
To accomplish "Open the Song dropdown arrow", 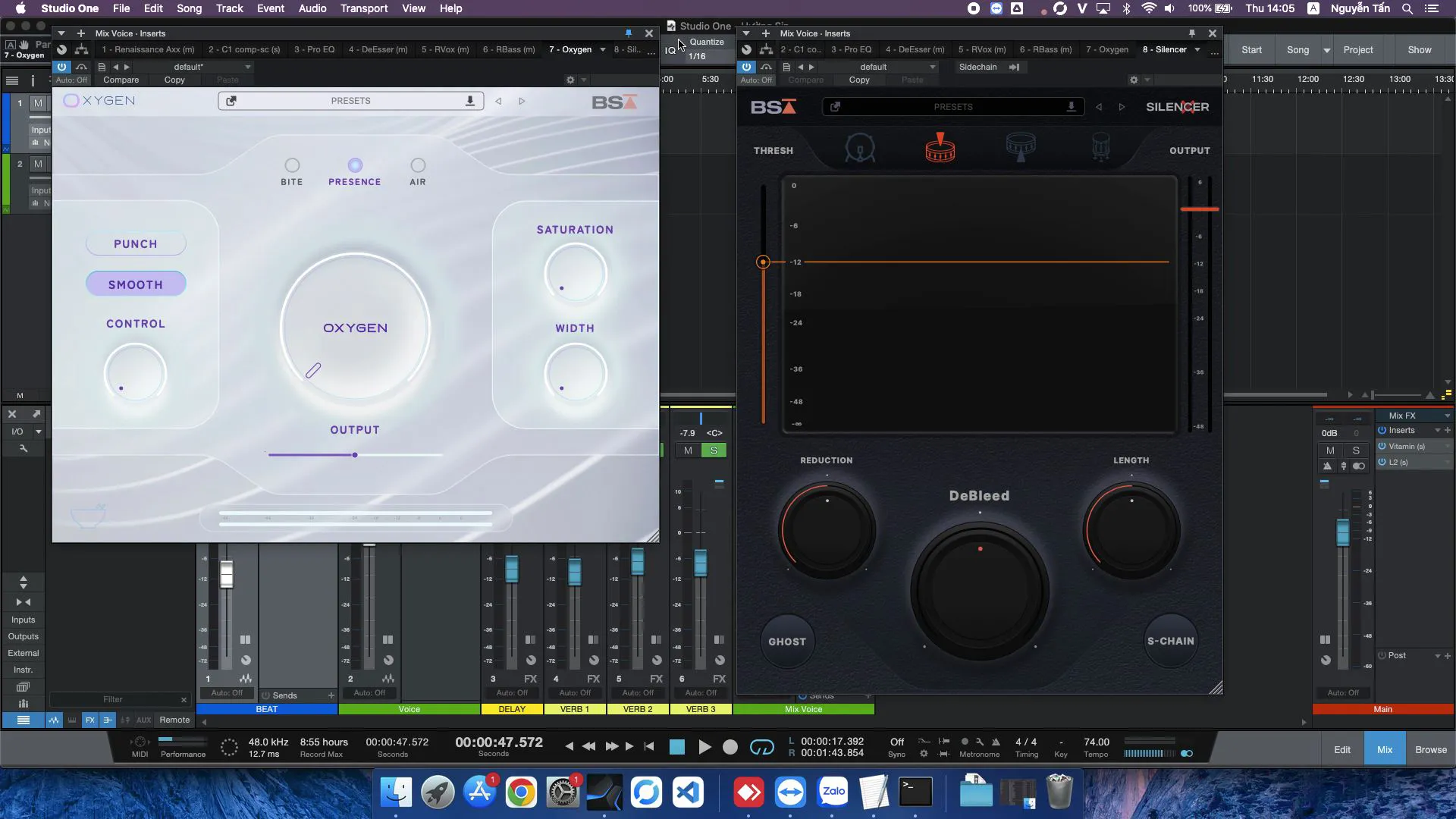I will (x=1327, y=50).
